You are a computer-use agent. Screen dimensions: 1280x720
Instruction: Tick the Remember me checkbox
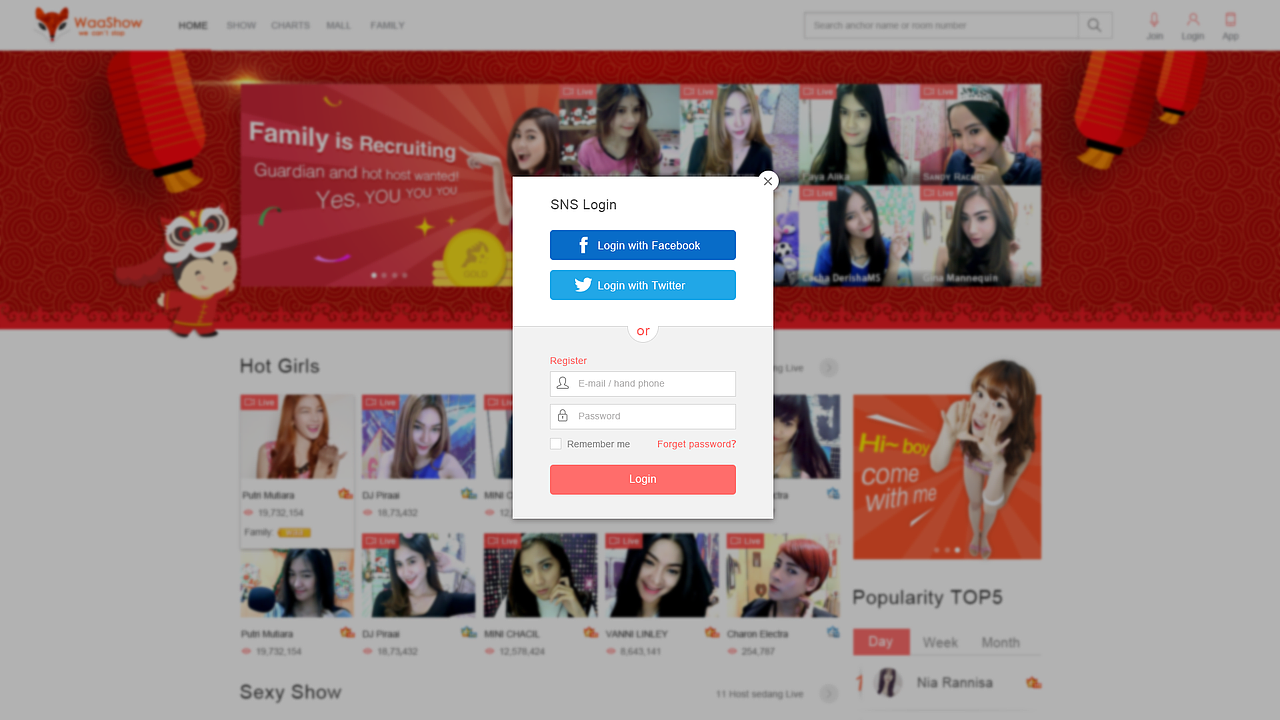pos(556,444)
